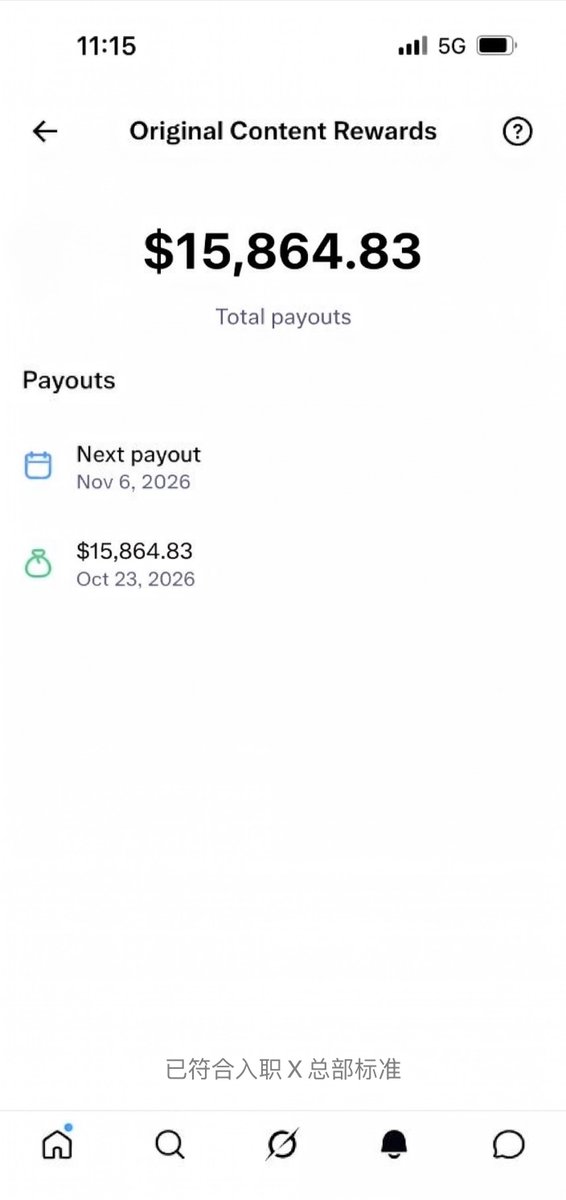Click the Total payouts label

coord(283,317)
